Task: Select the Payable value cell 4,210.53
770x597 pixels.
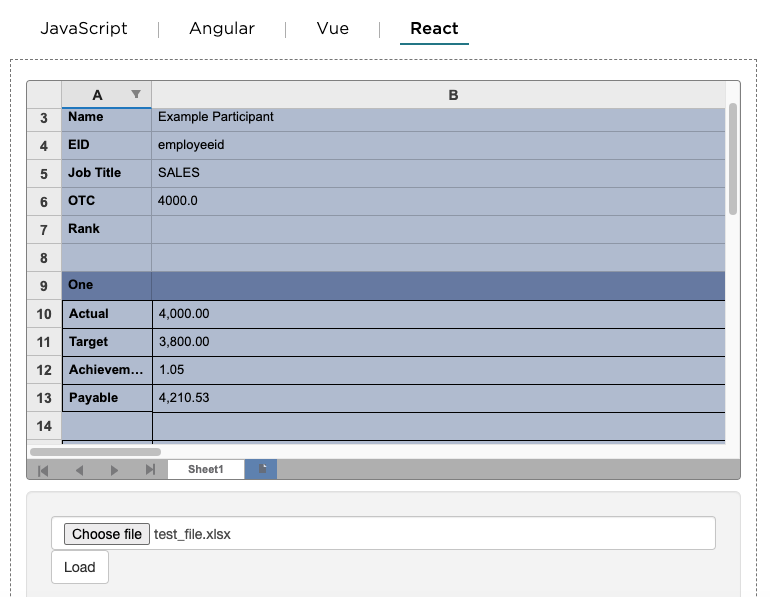Action: 439,398
